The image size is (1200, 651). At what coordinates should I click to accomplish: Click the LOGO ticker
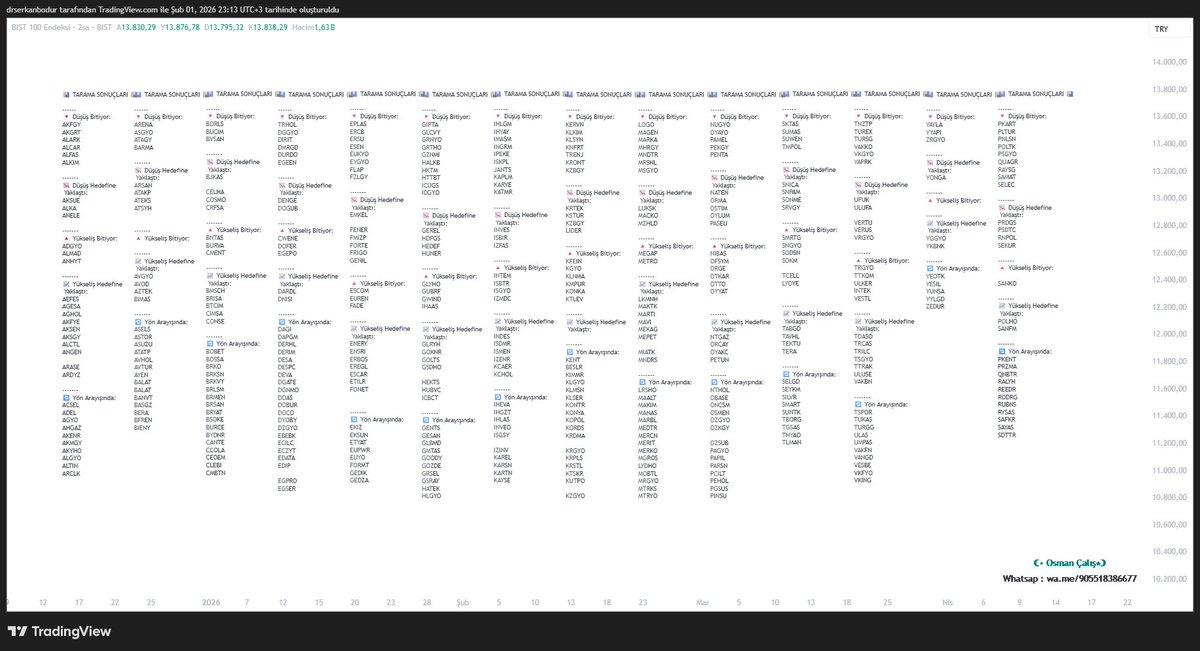click(x=647, y=124)
